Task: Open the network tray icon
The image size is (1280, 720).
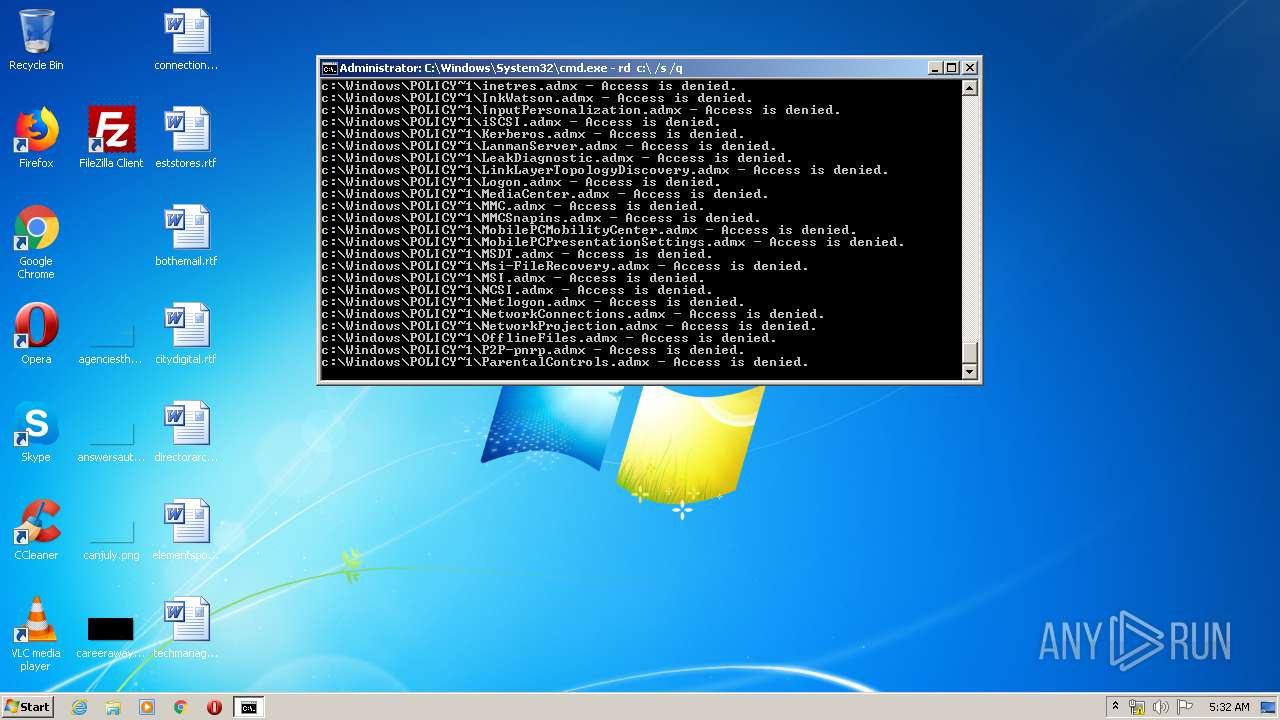Action: 1137,707
